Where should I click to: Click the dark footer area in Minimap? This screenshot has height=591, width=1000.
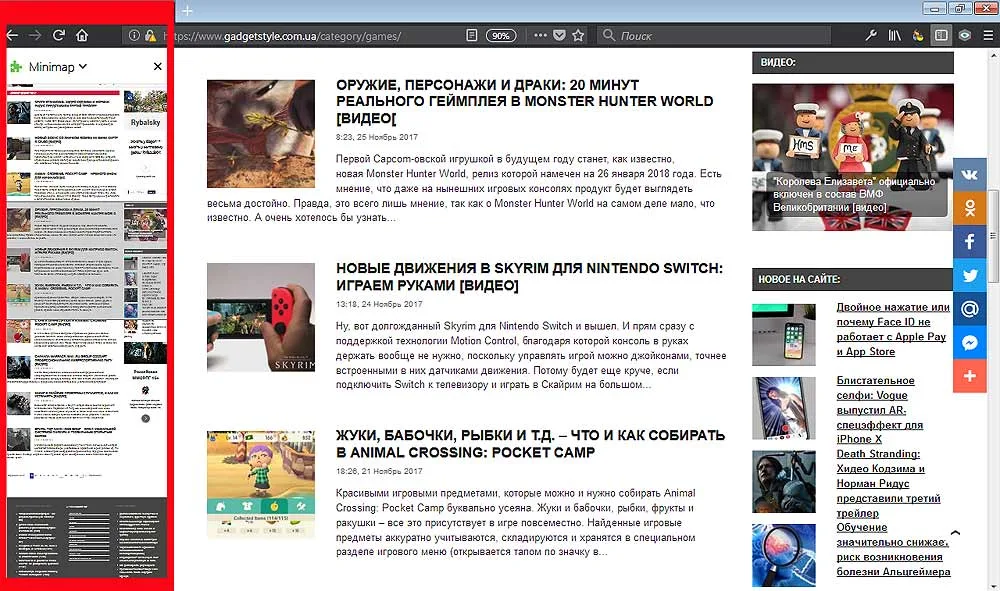point(87,537)
